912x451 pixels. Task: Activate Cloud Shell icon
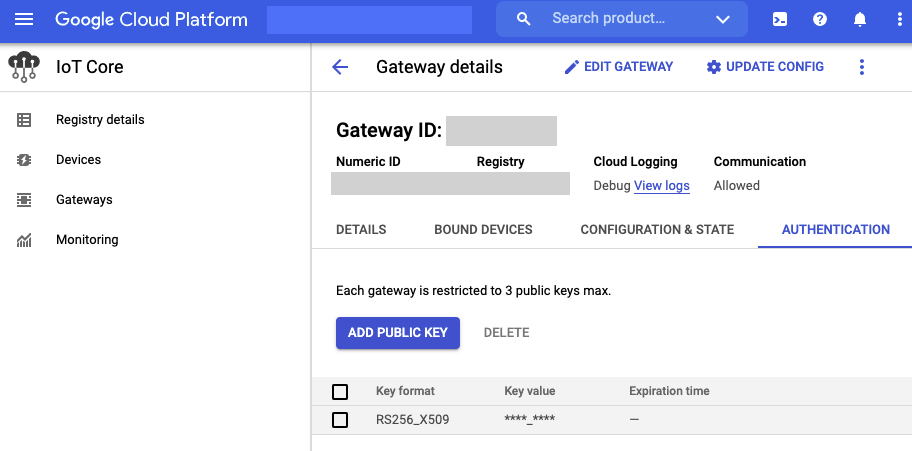point(780,19)
